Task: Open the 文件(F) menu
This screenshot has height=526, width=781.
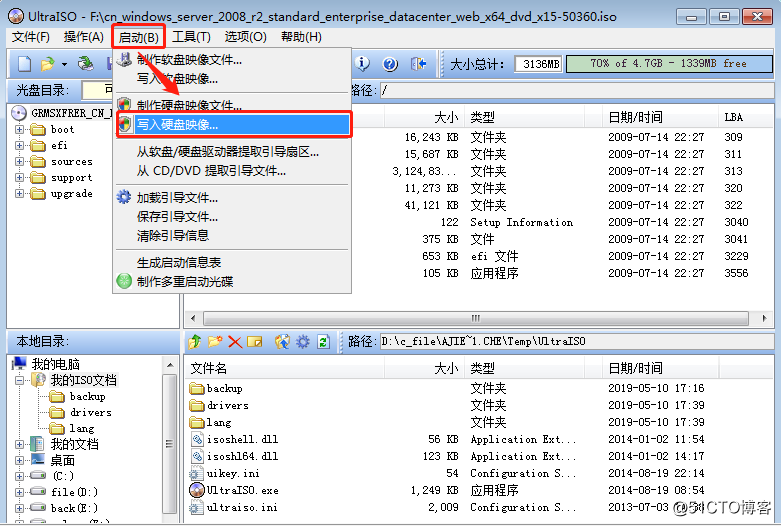Action: (x=31, y=37)
